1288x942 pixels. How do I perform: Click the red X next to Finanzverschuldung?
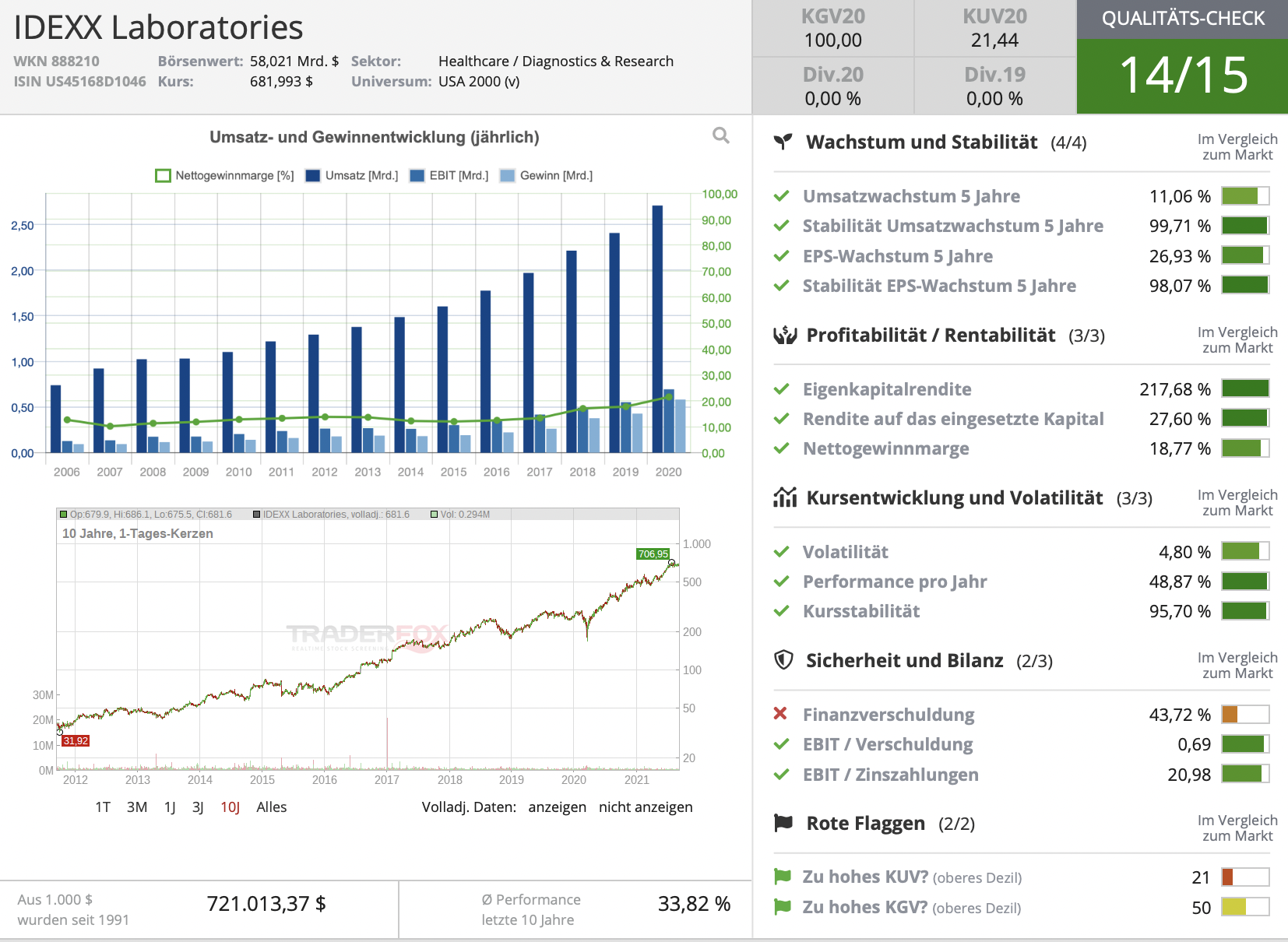(x=780, y=714)
